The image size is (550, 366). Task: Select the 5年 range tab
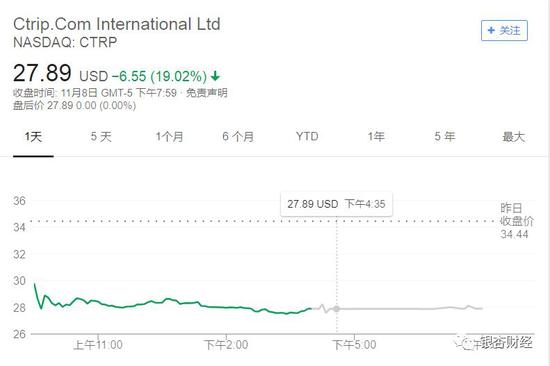click(445, 137)
